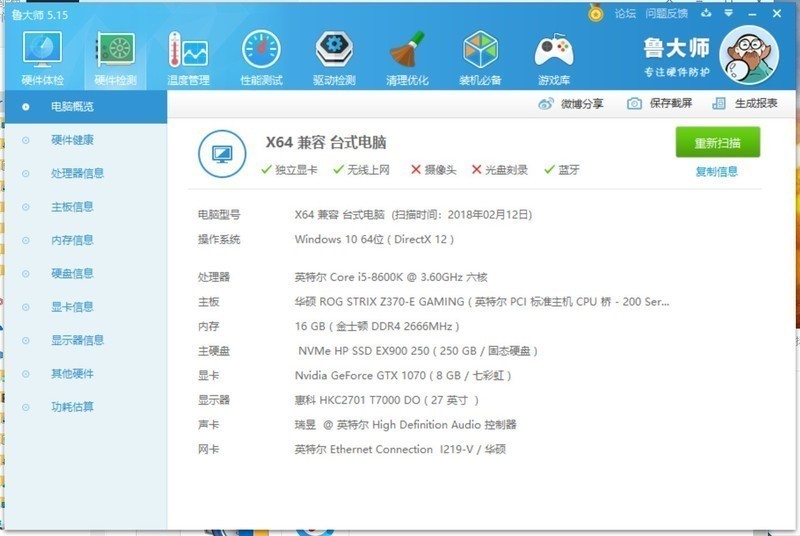The height and width of the screenshot is (536, 800).
Task: Select 电脑概览 in the sidebar
Action: point(86,107)
